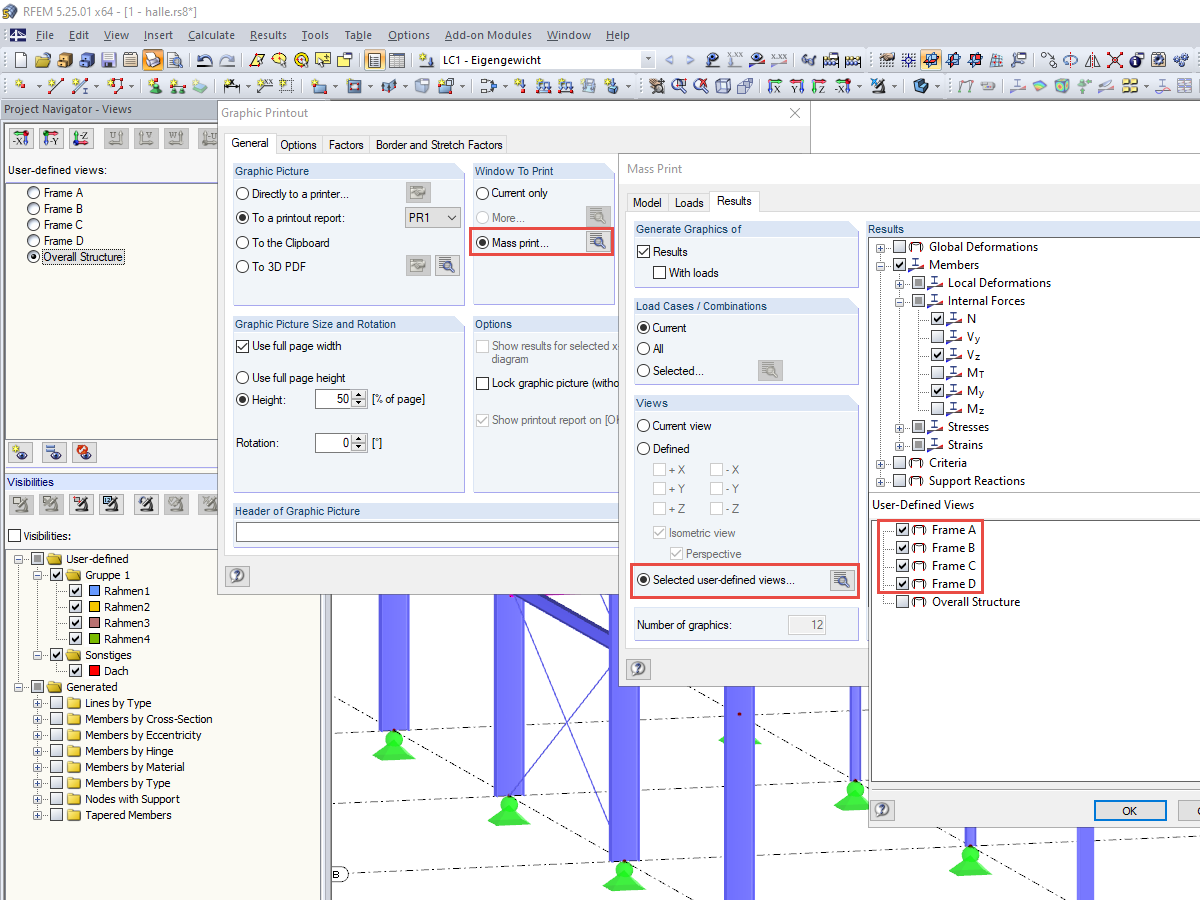1200x900 pixels.
Task: Click the -Y view button in navigator
Action: (52, 138)
